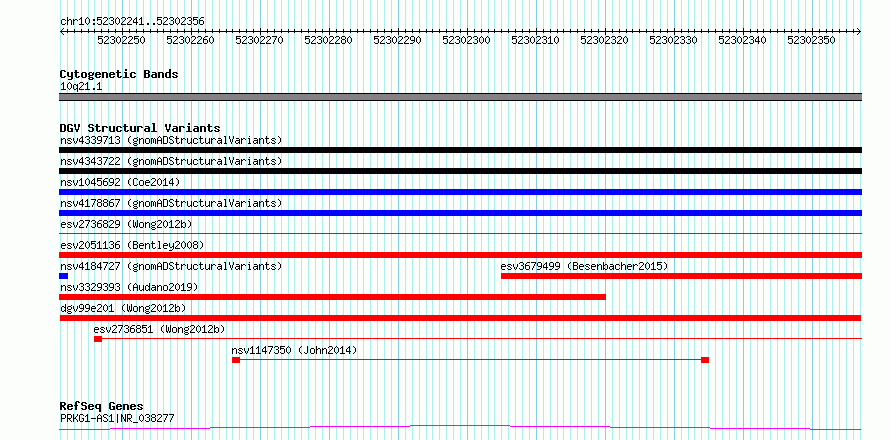Click ruler position 52302270
The height and width of the screenshot is (440, 890).
point(259,40)
